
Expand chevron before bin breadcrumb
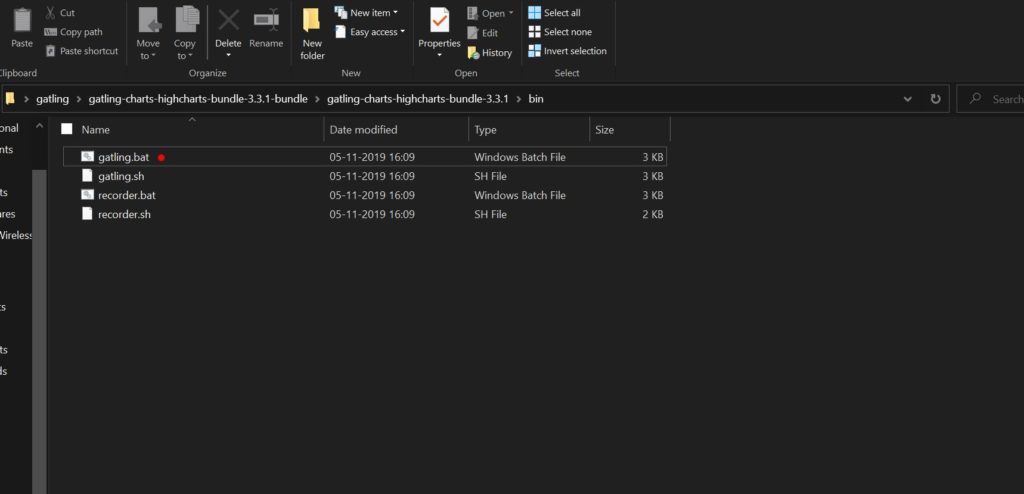[519, 99]
